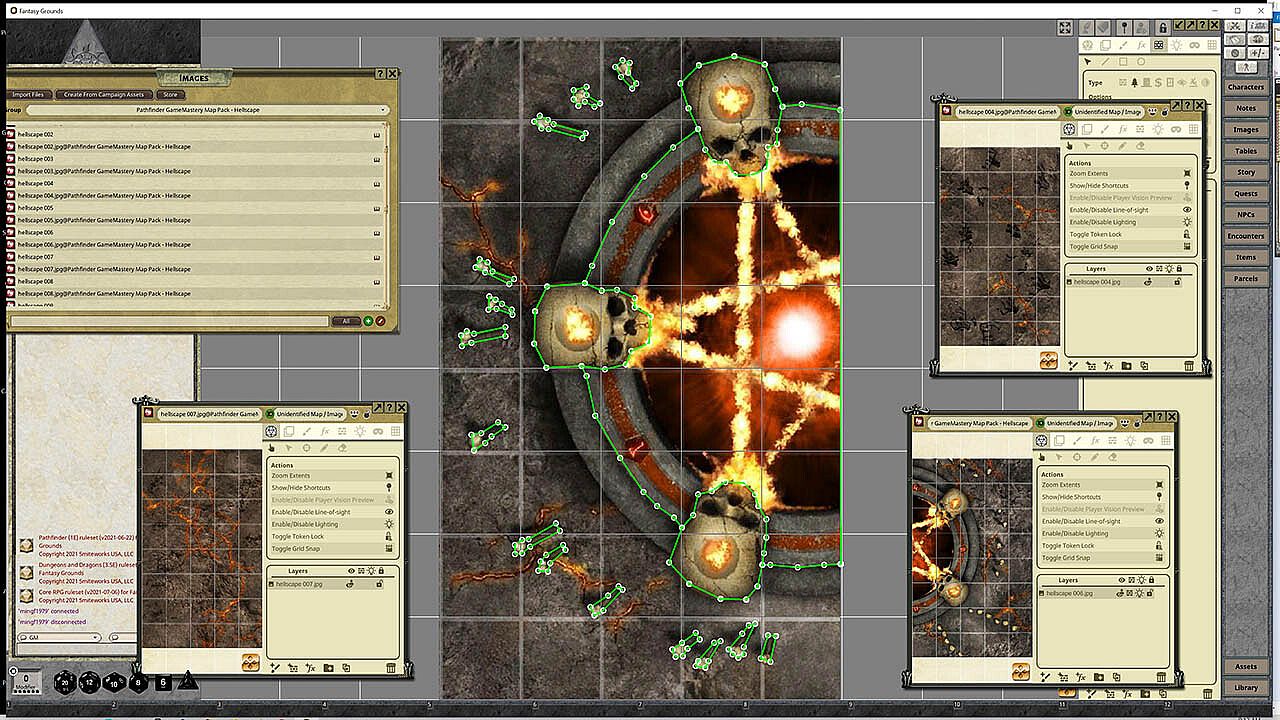This screenshot has width=1280, height=720.
Task: Select hellscape 004.jpg layer row
Action: (x=1131, y=282)
